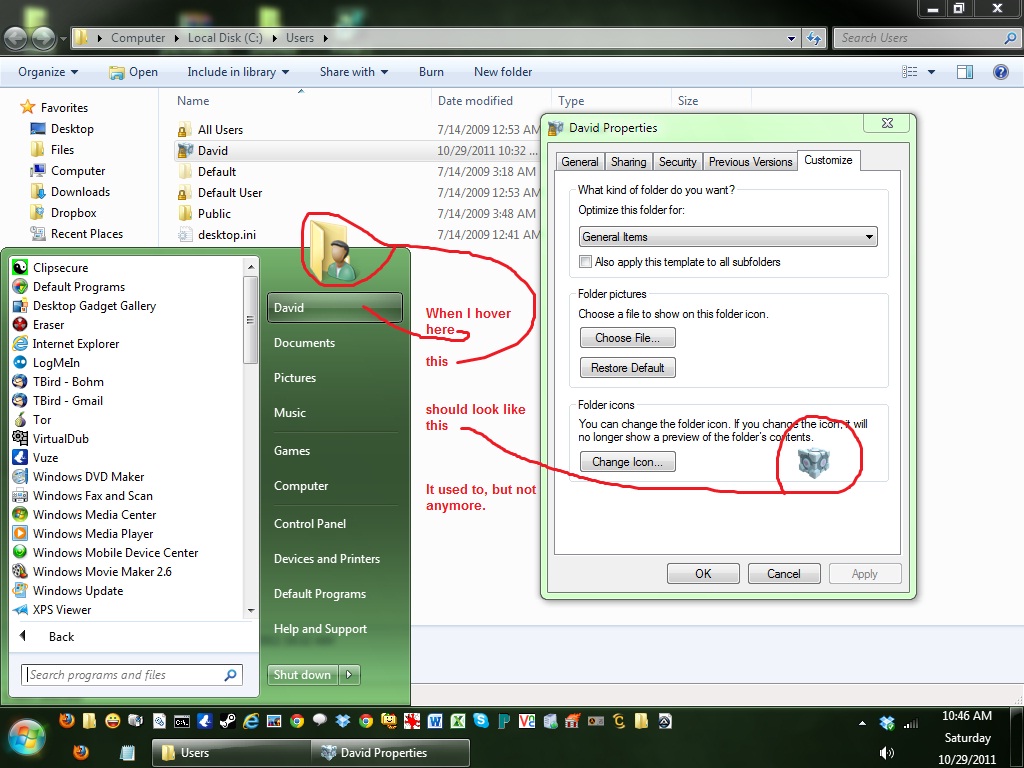Click the Choose File button
This screenshot has width=1024, height=768.
(x=627, y=337)
